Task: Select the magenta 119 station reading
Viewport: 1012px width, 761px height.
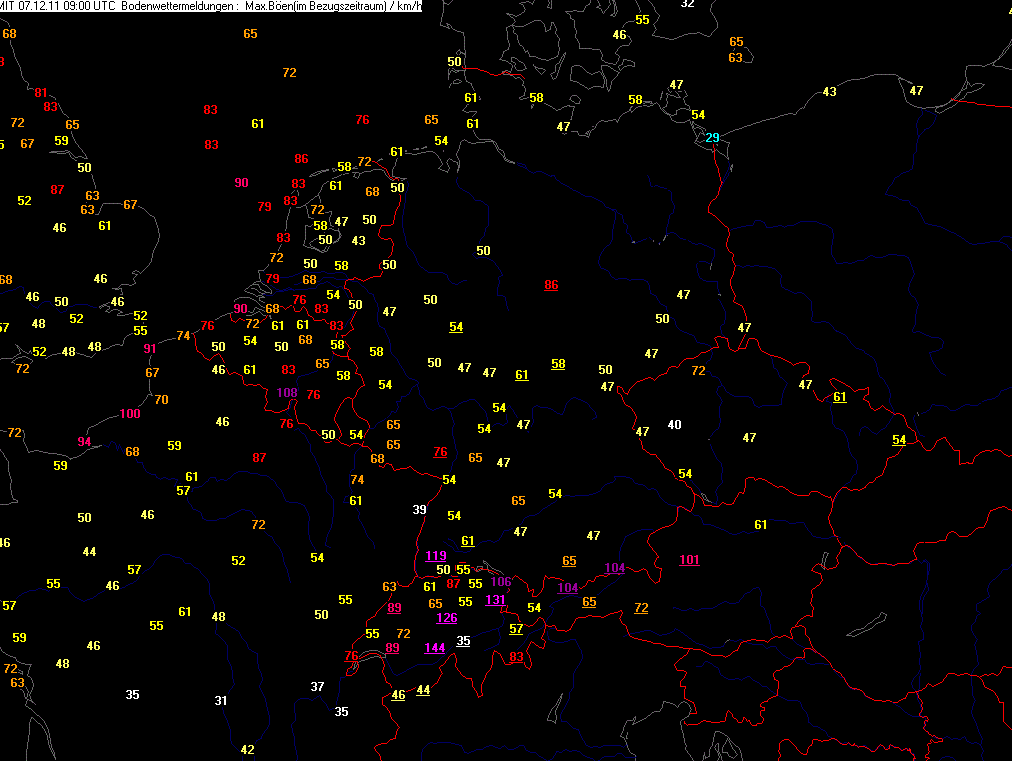Action: pos(435,556)
